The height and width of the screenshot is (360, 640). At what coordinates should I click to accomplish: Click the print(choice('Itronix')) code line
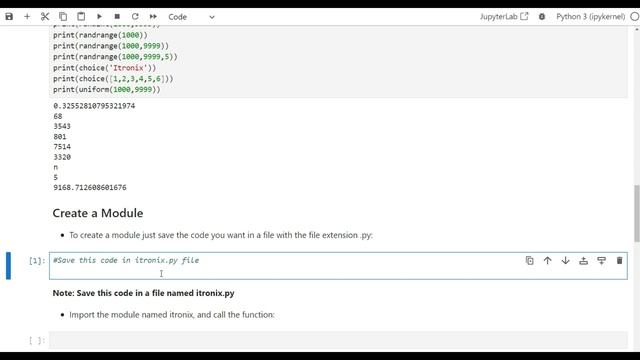104,68
